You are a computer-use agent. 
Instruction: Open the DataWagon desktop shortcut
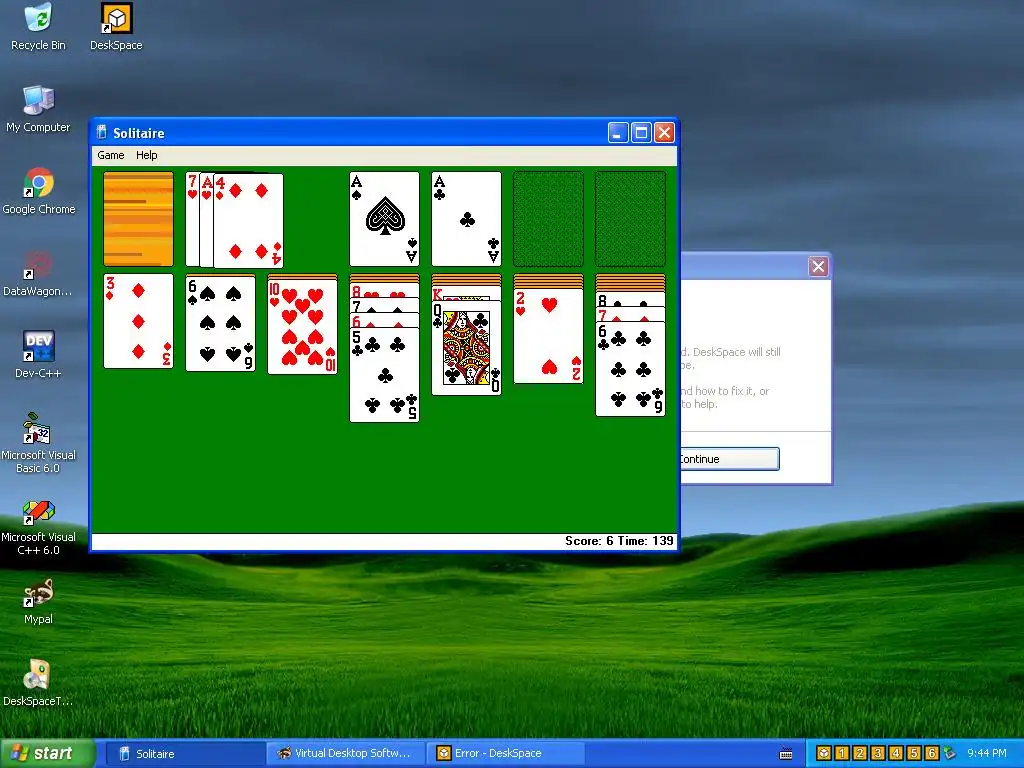39,273
